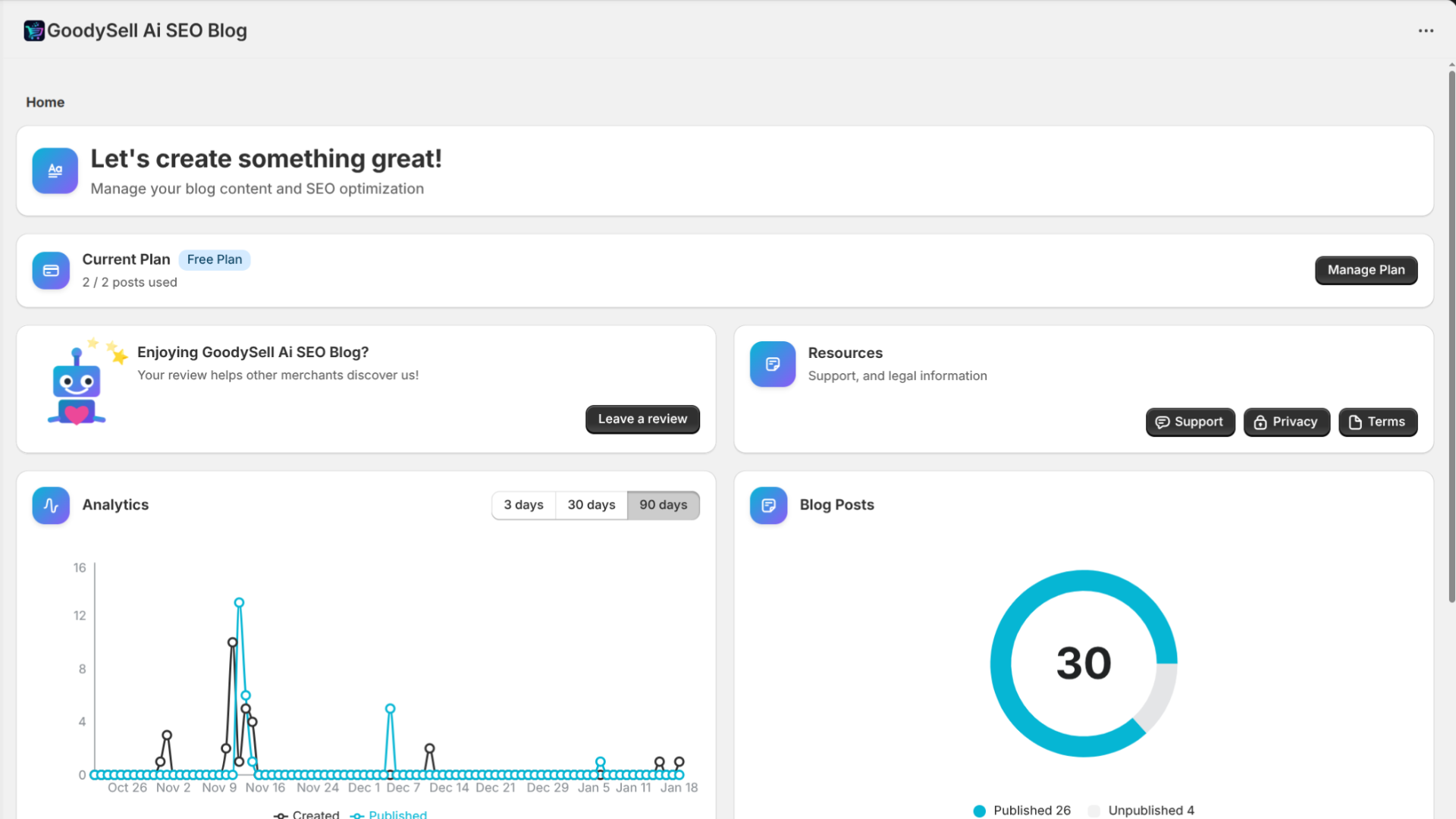Click the waveform icon beside Analytics

coord(50,505)
